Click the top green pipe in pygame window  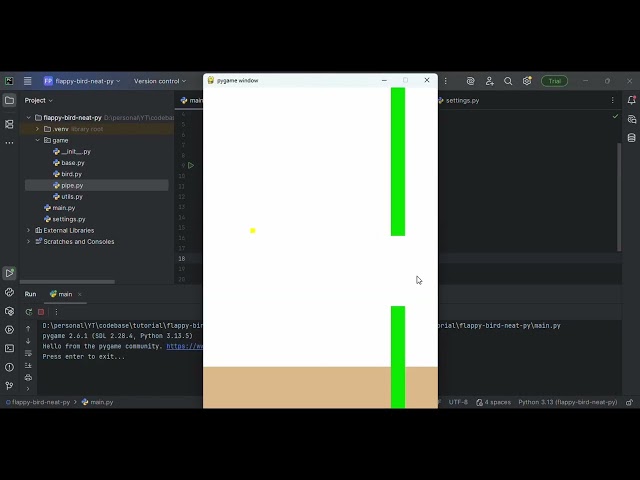(x=398, y=162)
